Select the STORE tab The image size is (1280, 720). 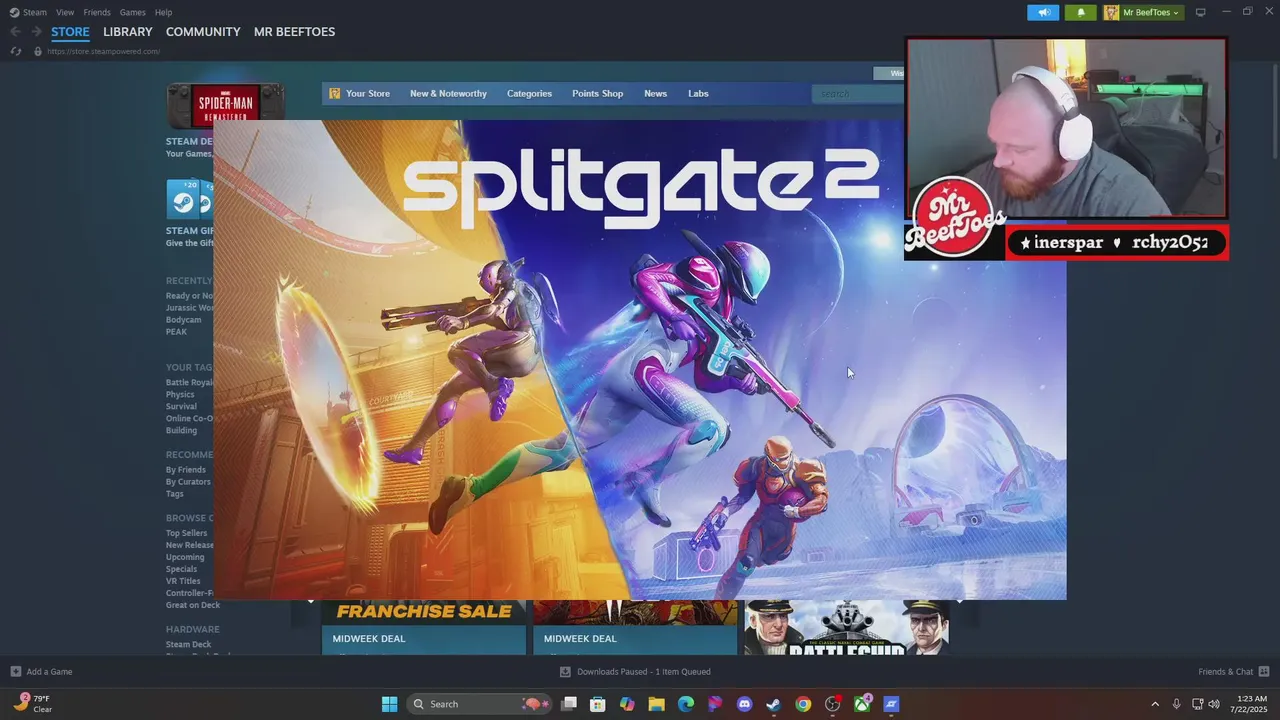point(70,32)
